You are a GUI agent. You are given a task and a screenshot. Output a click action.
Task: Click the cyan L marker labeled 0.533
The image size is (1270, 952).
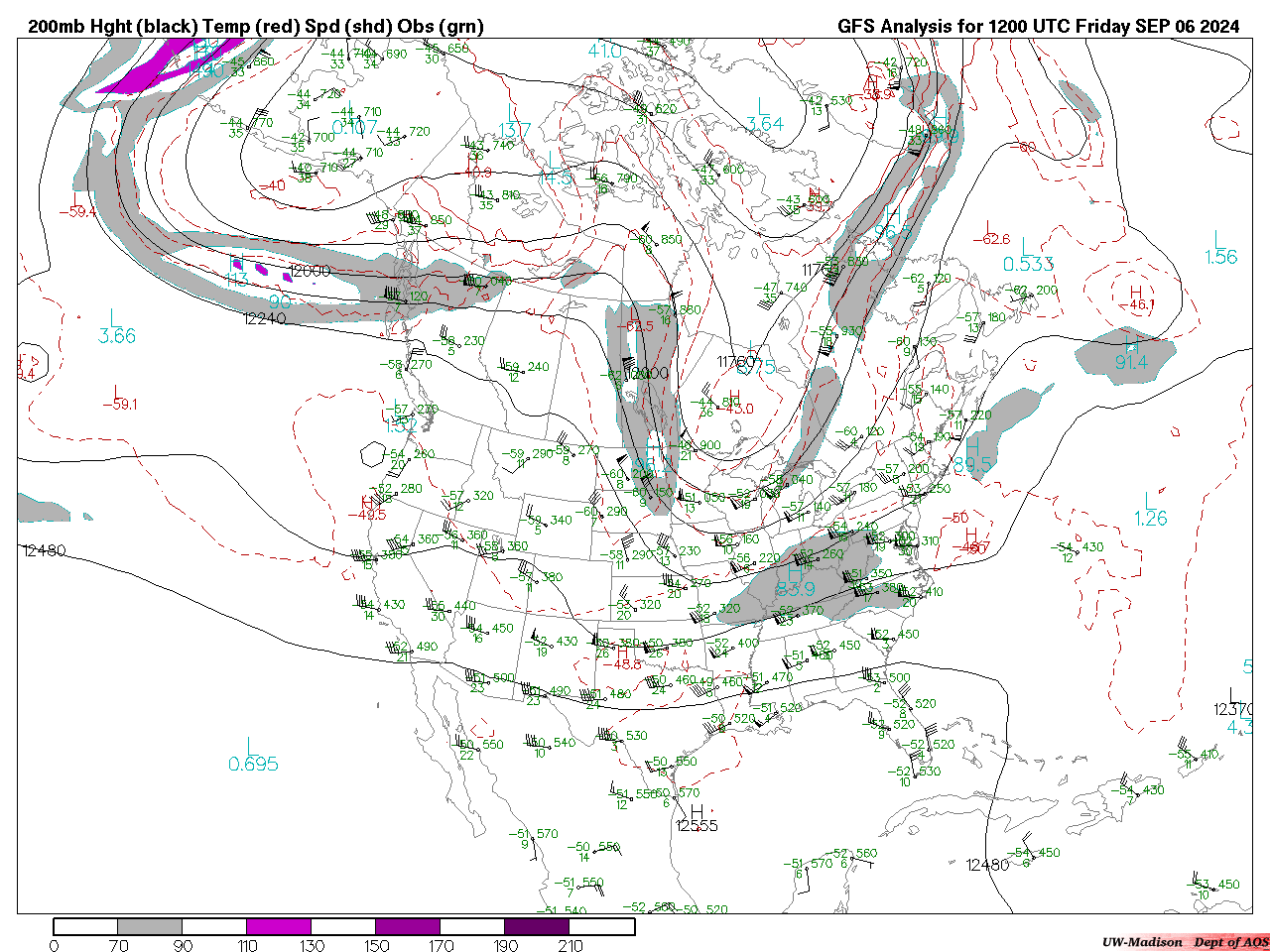point(1027,245)
